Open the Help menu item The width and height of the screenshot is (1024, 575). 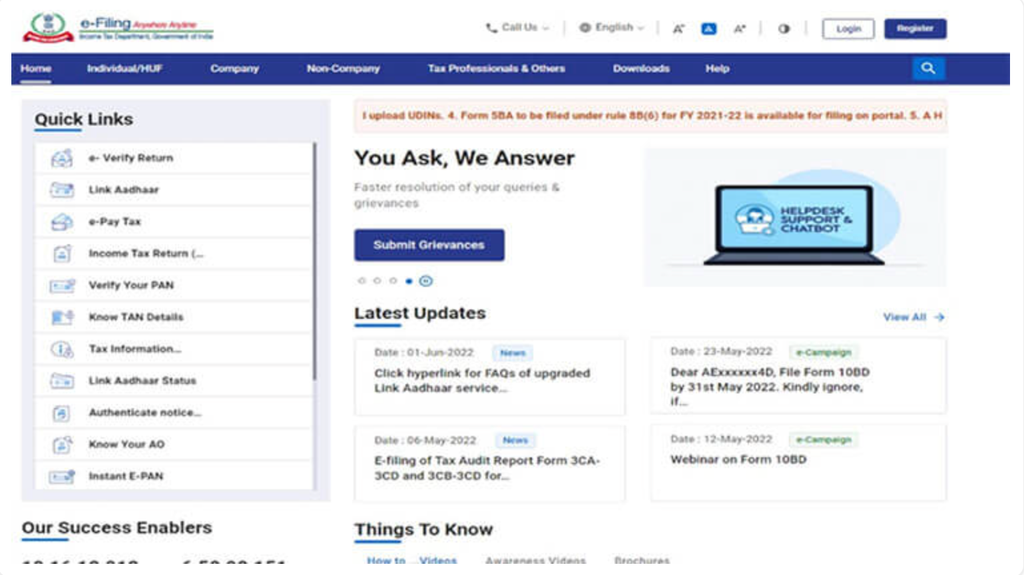[x=717, y=69]
